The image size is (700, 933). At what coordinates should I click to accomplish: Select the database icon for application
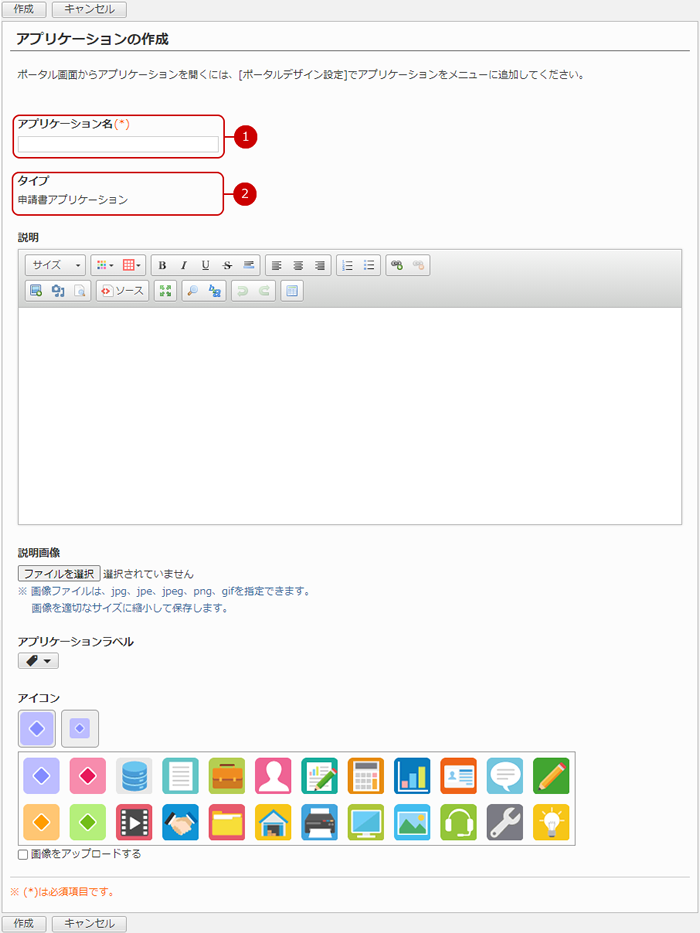134,775
